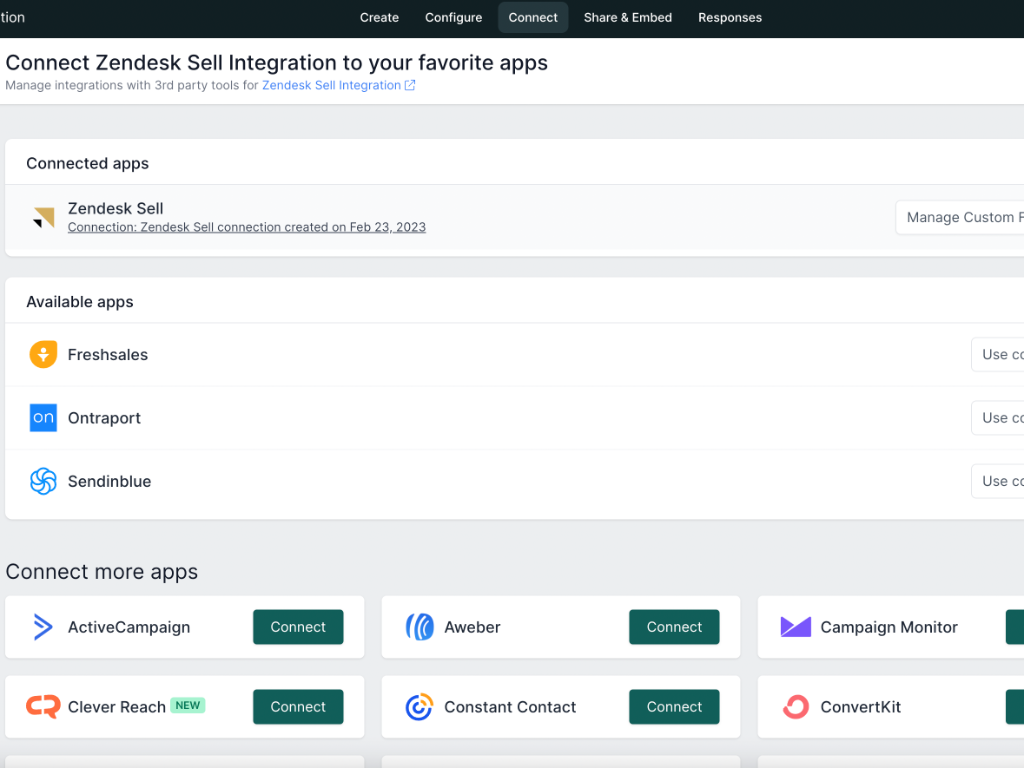Click the Constant Contact logo icon
The height and width of the screenshot is (768, 1024).
pos(419,707)
